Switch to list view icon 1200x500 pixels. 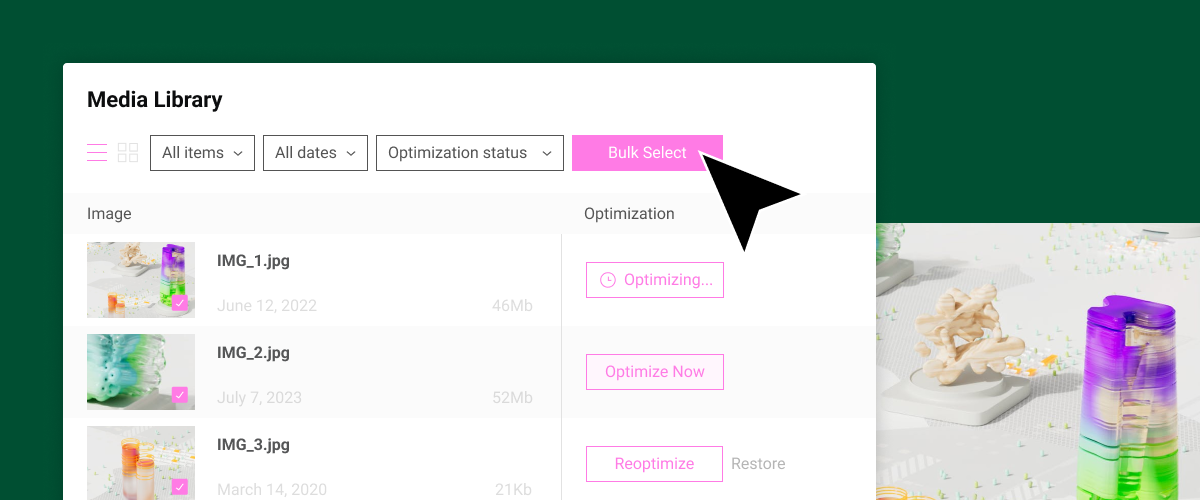point(97,153)
